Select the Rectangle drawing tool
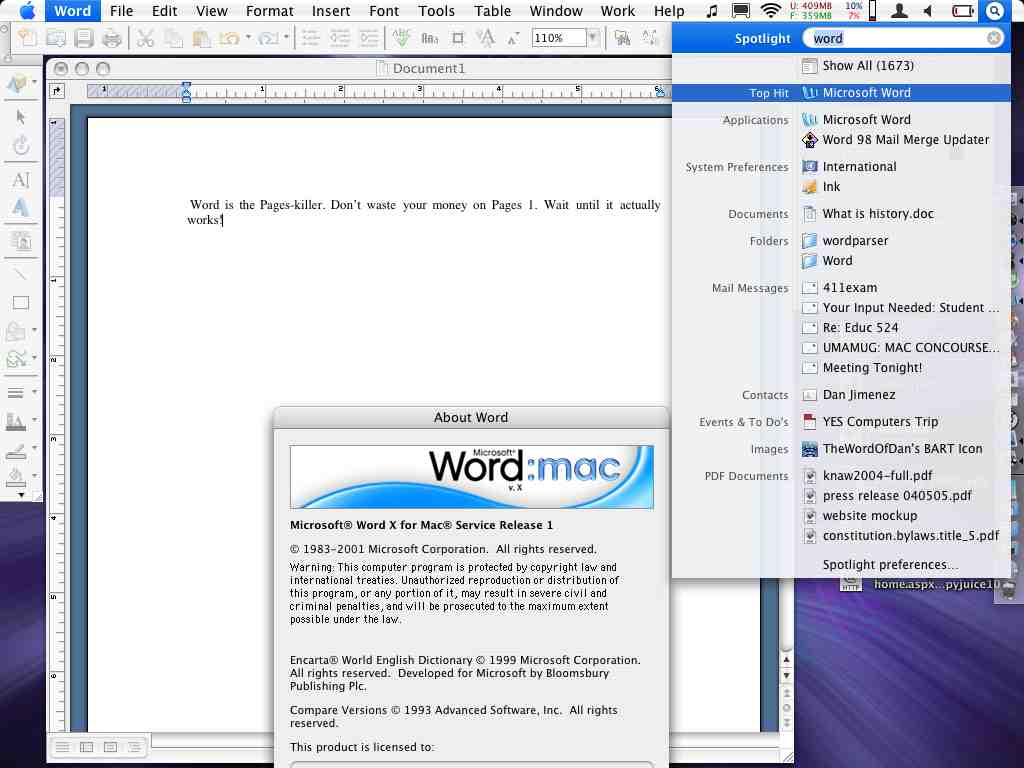Viewport: 1024px width, 768px height. 20,303
